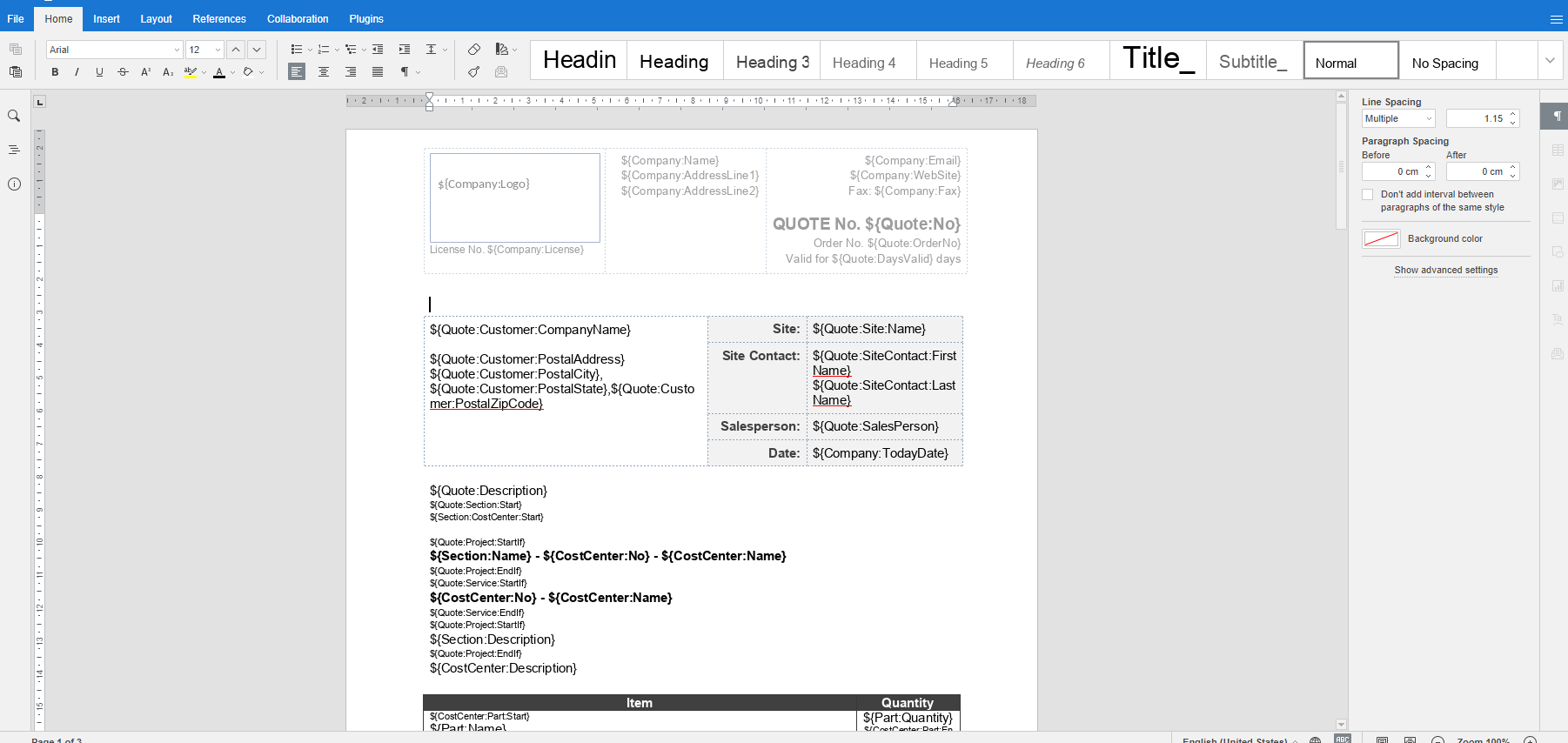Increase the paragraph indent
The image size is (1568, 743).
(x=405, y=50)
